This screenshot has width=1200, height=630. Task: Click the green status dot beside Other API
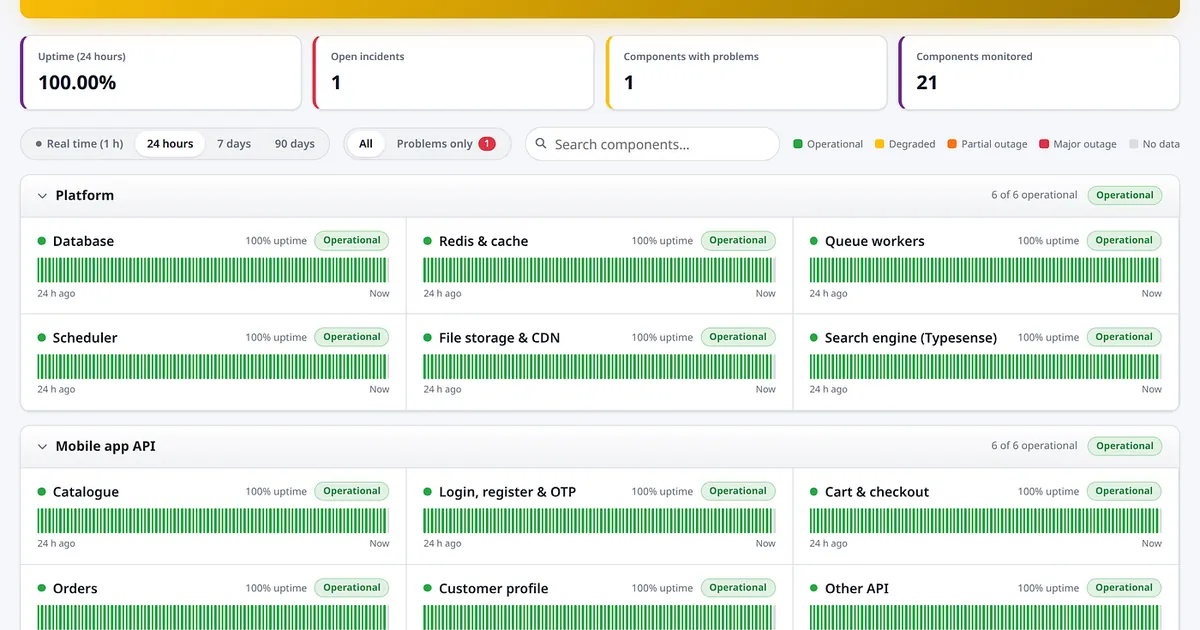(814, 588)
